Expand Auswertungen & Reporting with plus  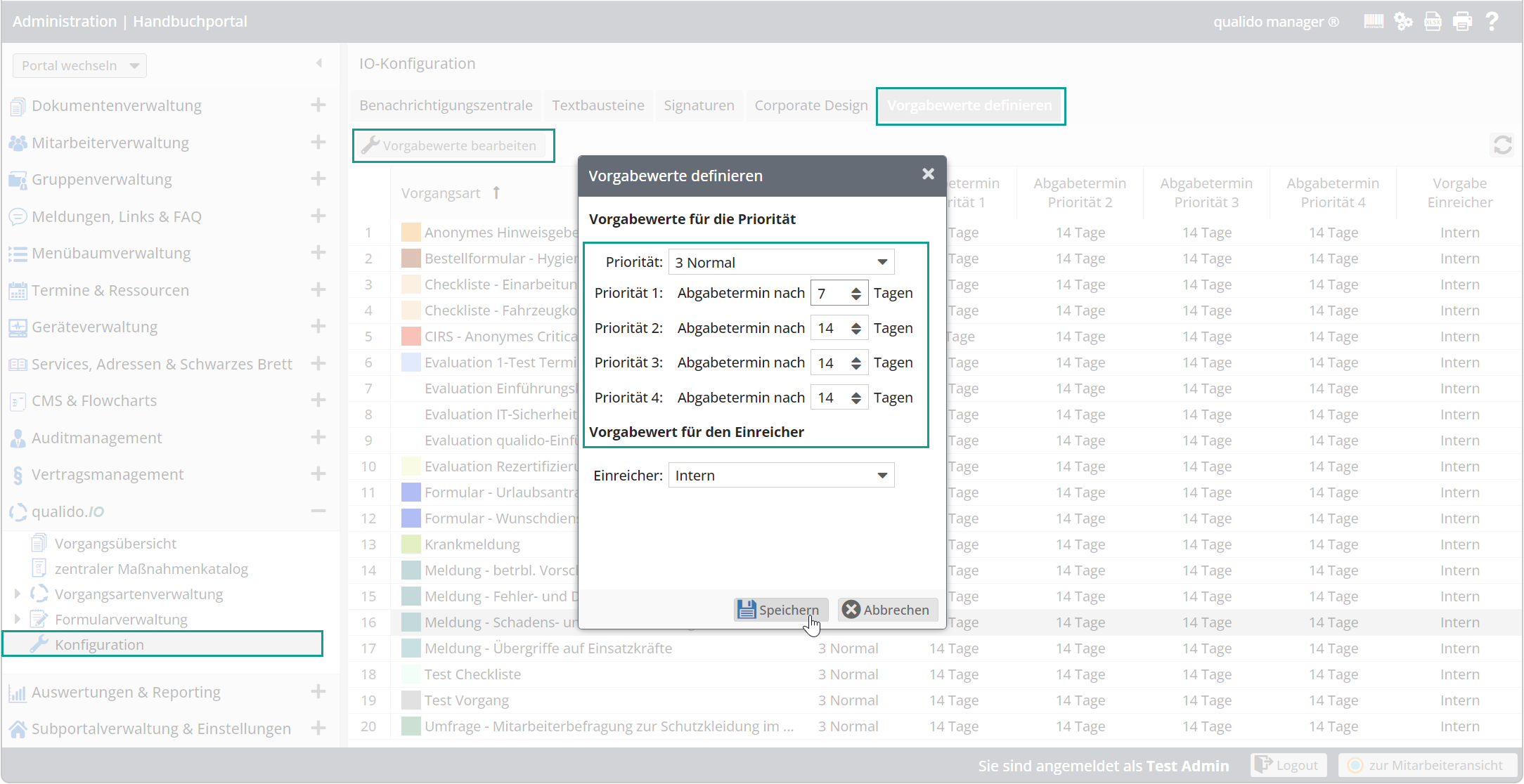pyautogui.click(x=318, y=691)
